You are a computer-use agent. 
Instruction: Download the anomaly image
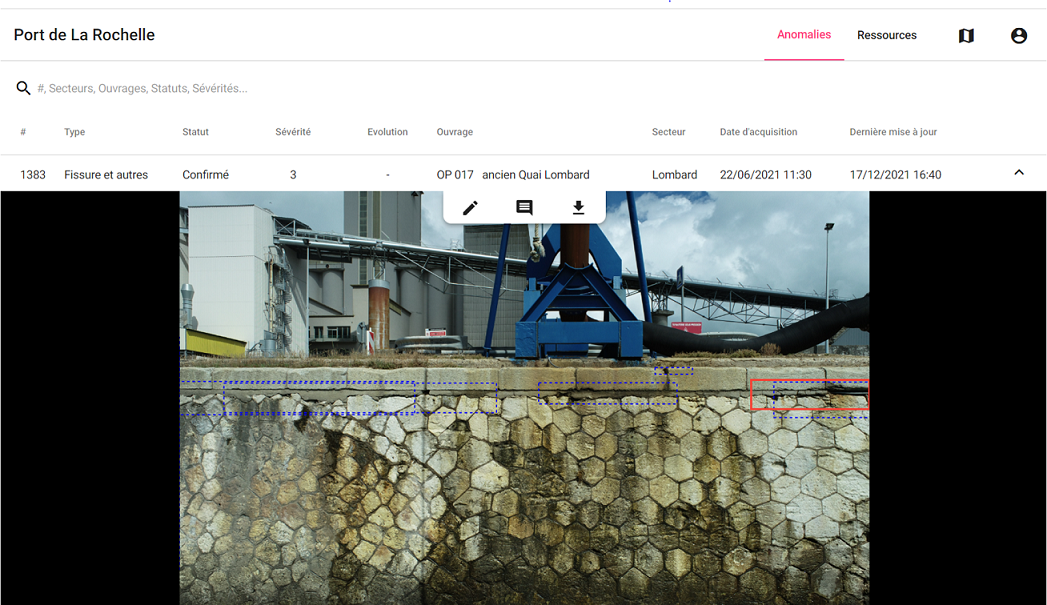pos(578,208)
